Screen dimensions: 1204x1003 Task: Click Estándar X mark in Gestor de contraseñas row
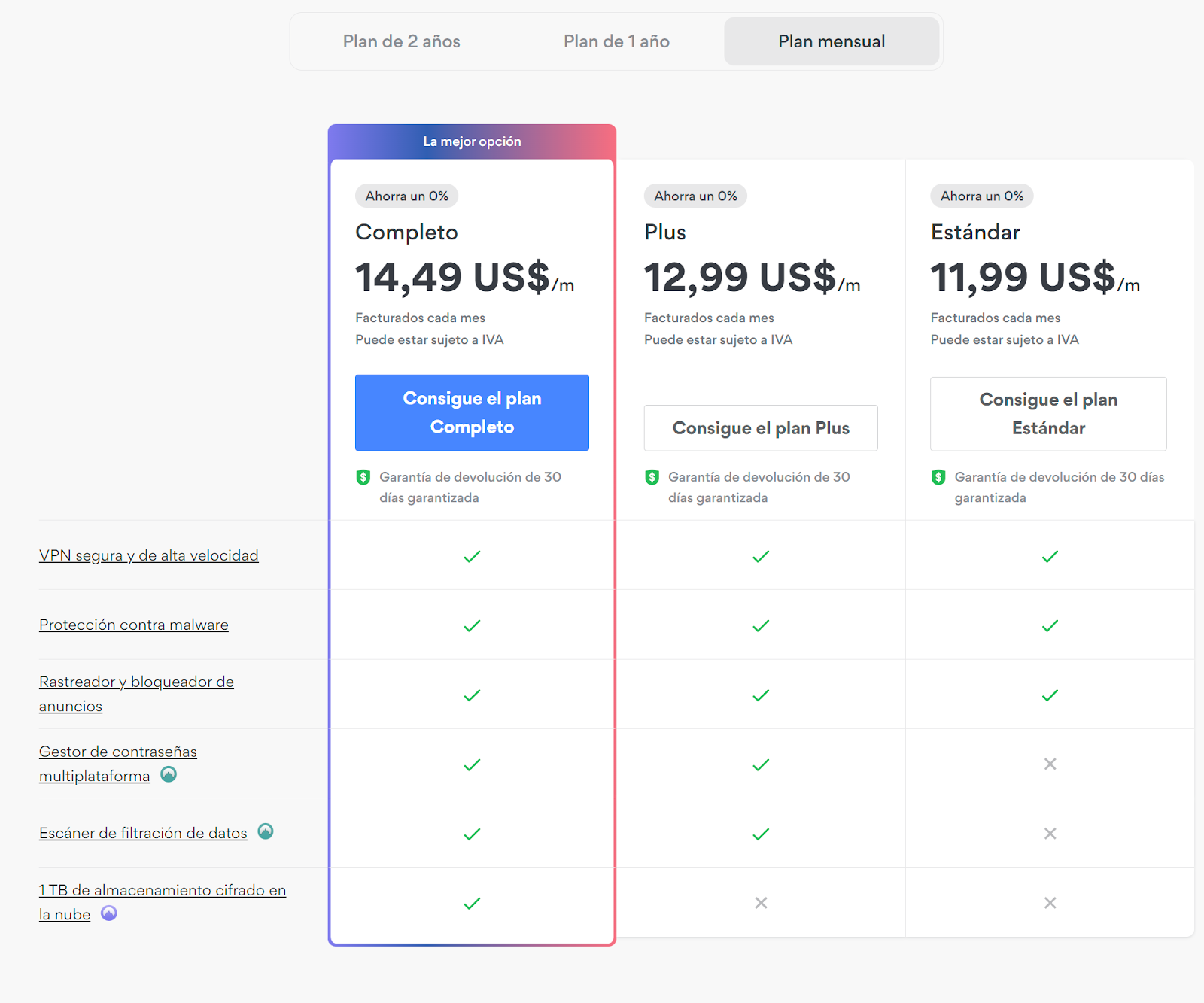(x=1050, y=764)
